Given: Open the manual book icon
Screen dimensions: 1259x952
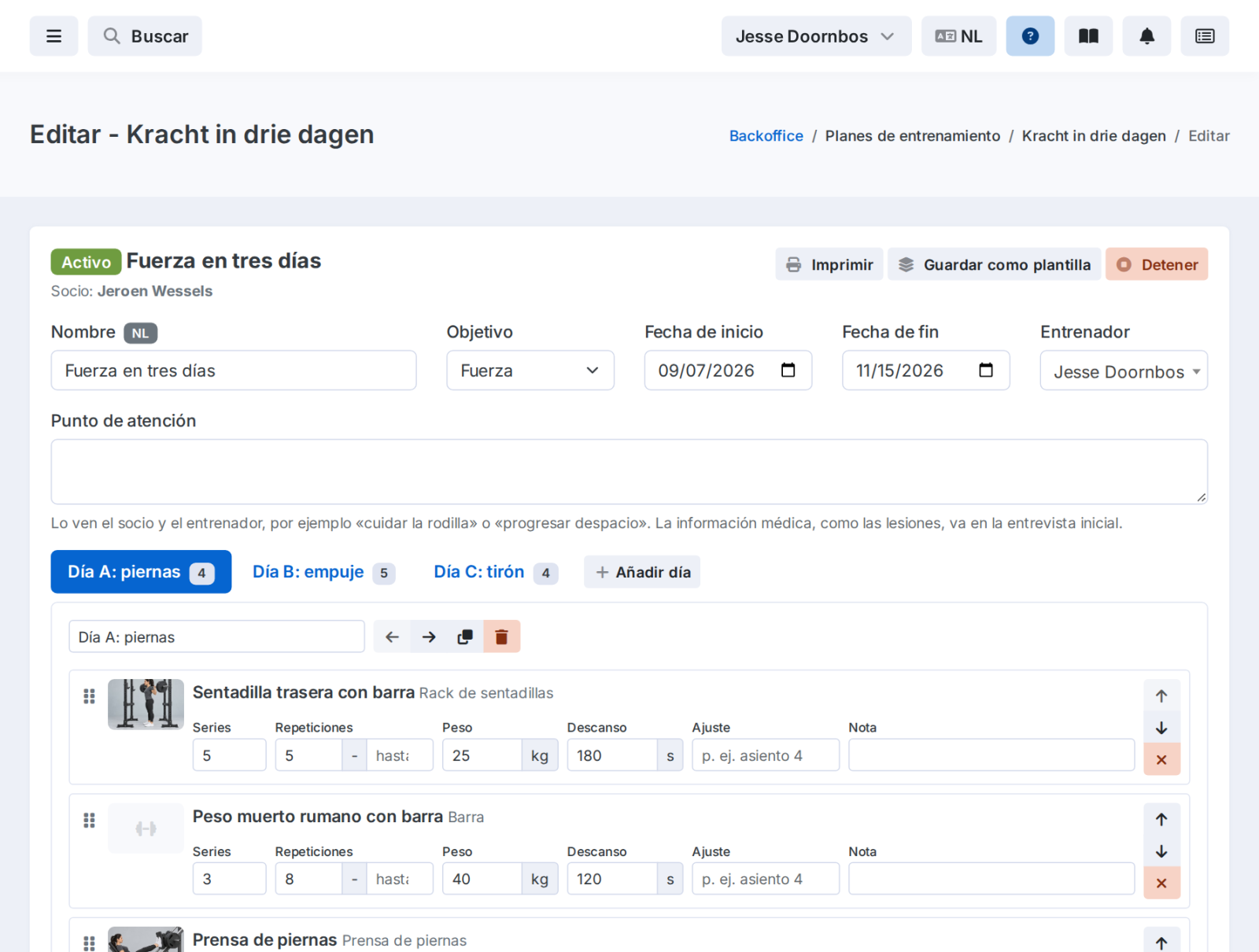Looking at the screenshot, I should pyautogui.click(x=1088, y=36).
